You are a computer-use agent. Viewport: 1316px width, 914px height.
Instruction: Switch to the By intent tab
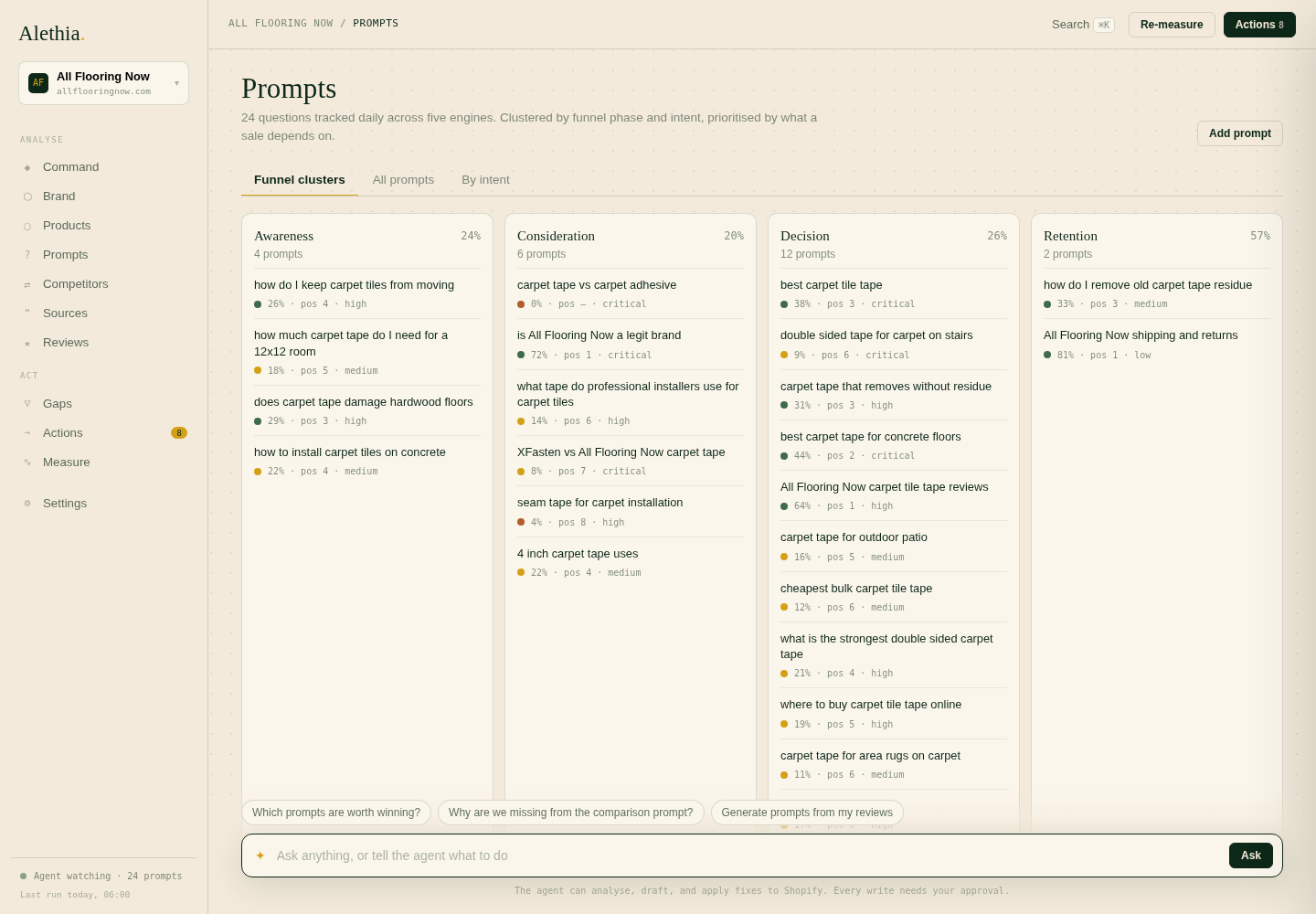pos(485,180)
